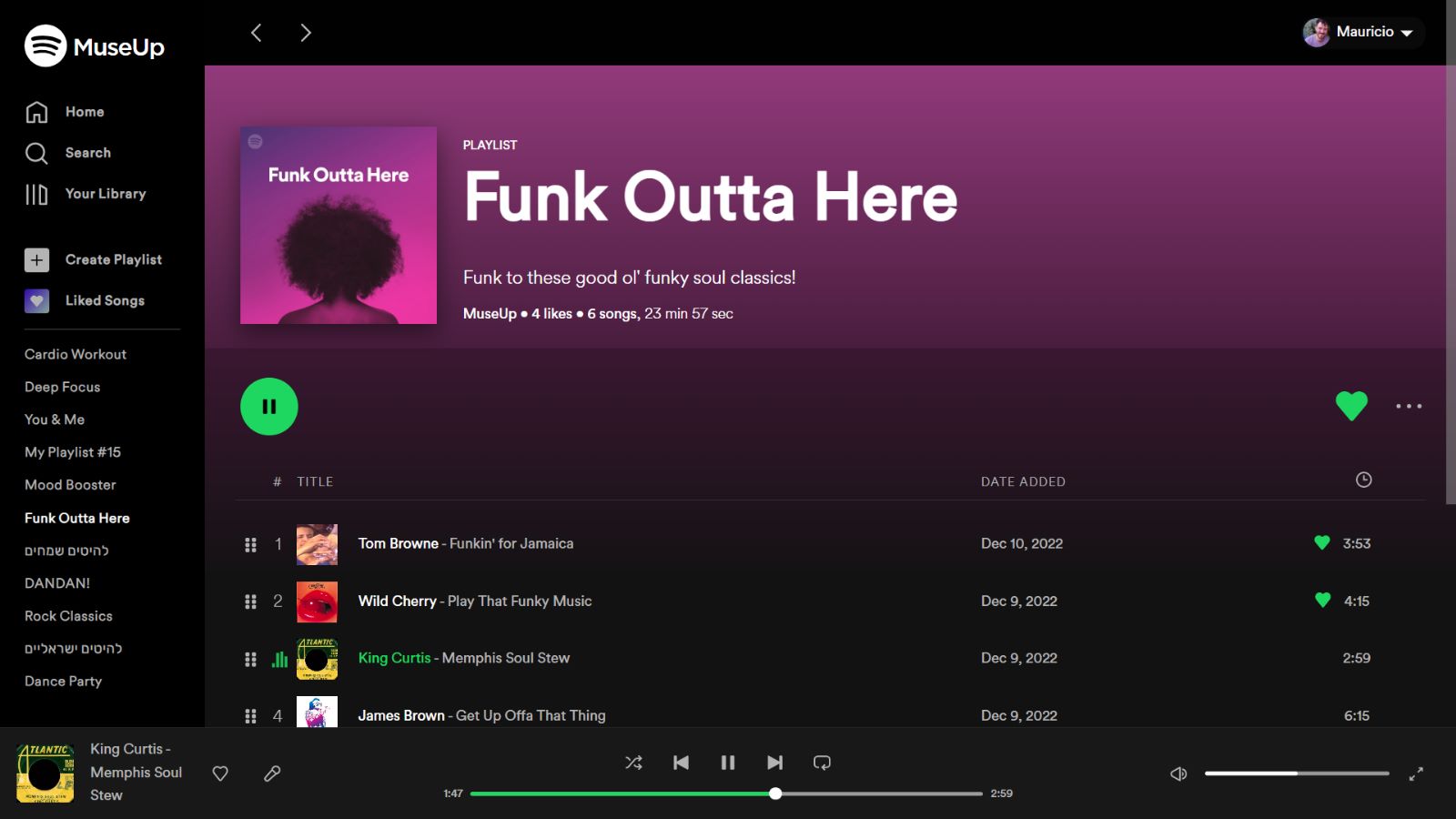The width and height of the screenshot is (1456, 819).
Task: Click the pencil edit icon in the player bar
Action: point(272,773)
